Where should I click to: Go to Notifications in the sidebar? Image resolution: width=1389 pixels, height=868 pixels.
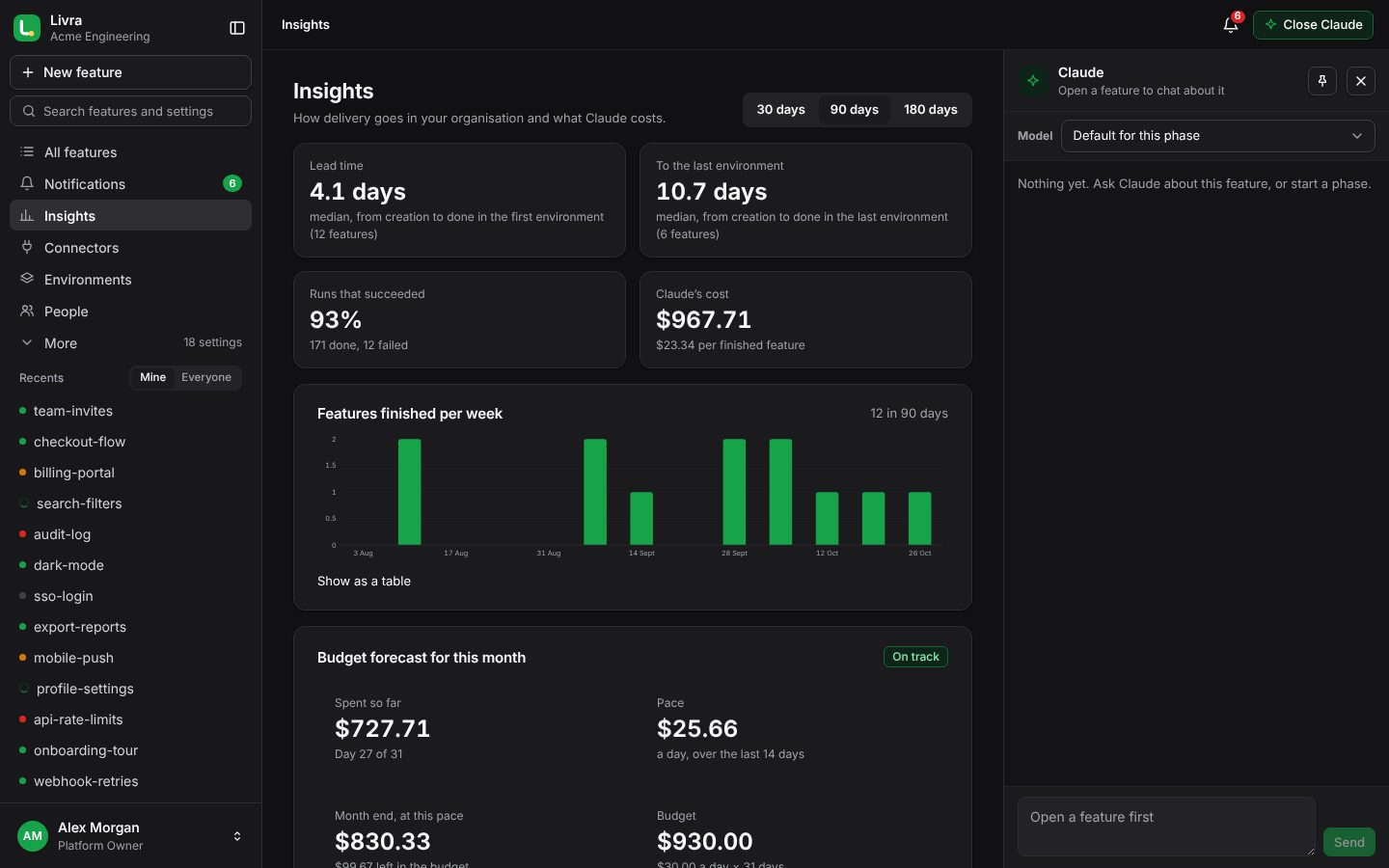point(130,184)
